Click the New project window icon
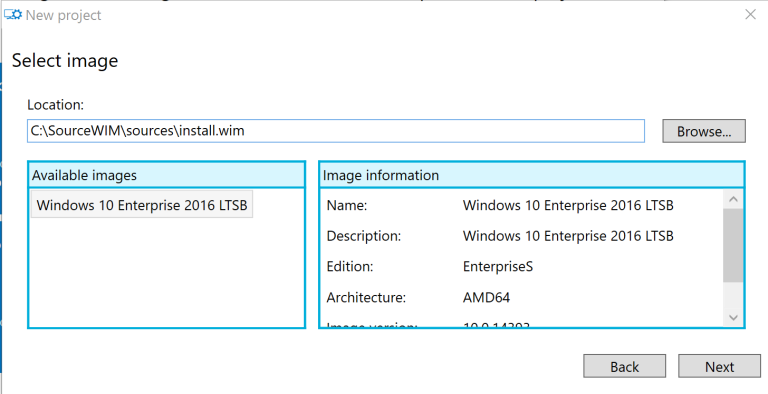Screen dimensions: 768x394 (x=13, y=14)
